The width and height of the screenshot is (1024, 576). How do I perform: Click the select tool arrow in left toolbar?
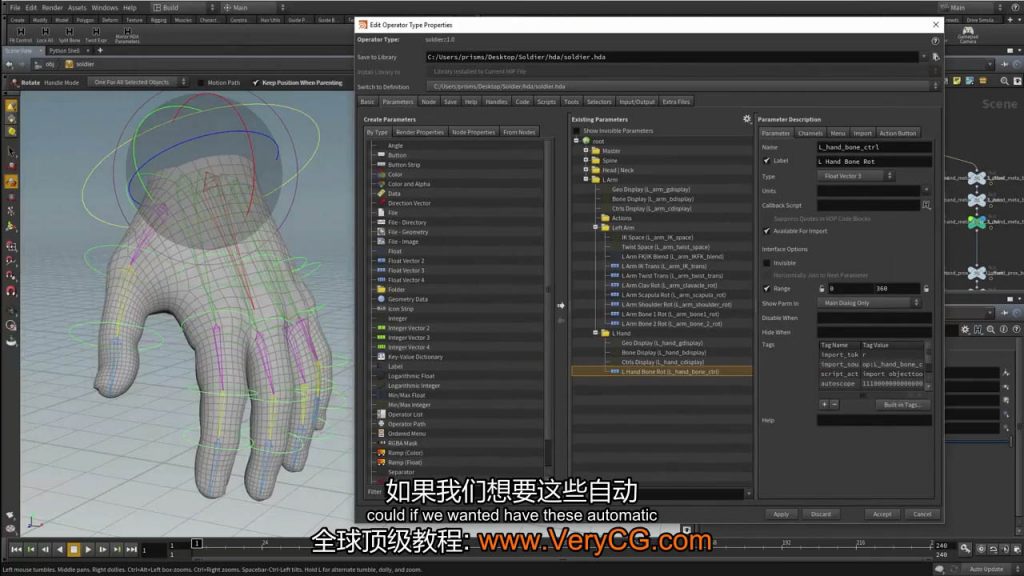coord(11,151)
